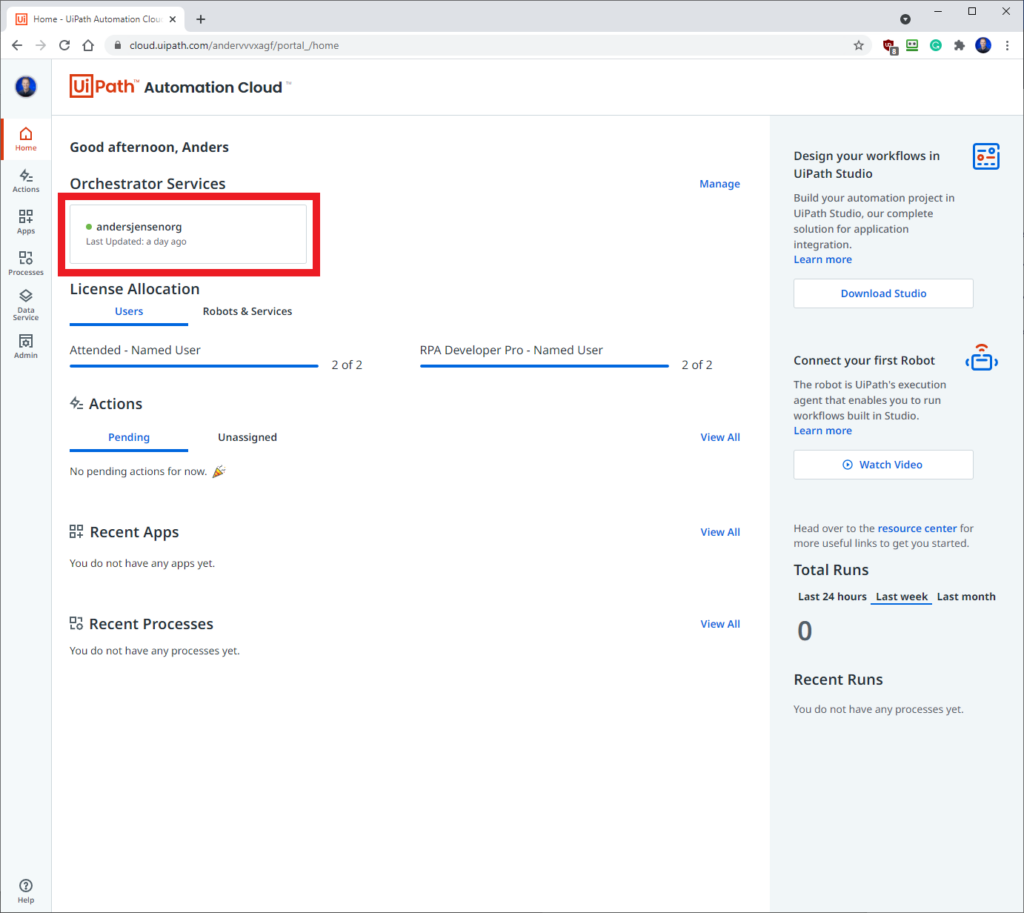1024x913 pixels.
Task: Show Total Runs for Last 24 hours
Action: point(832,596)
